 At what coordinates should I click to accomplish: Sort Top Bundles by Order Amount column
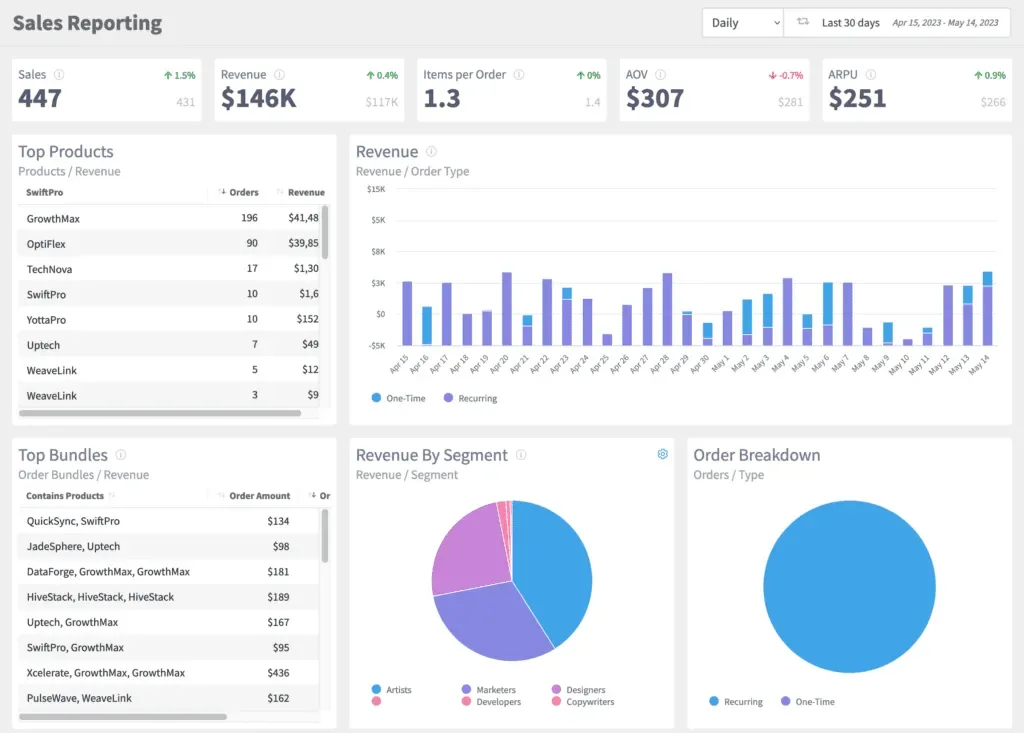tap(255, 496)
